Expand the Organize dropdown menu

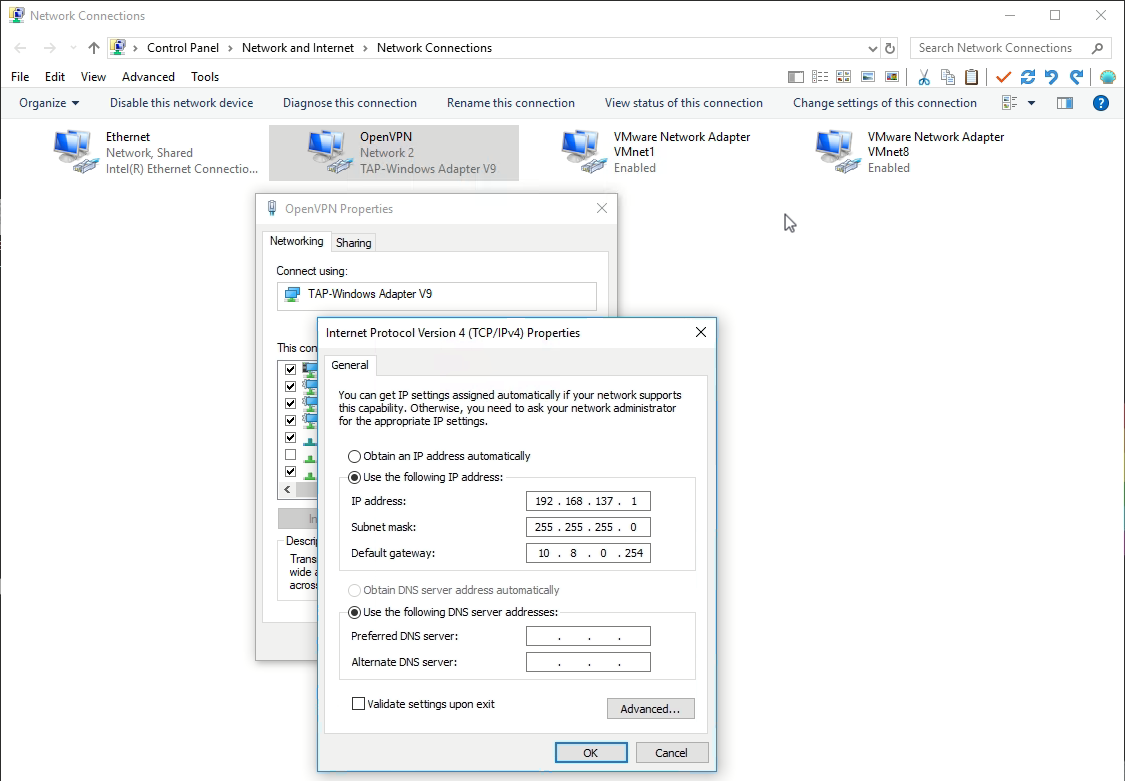(49, 103)
